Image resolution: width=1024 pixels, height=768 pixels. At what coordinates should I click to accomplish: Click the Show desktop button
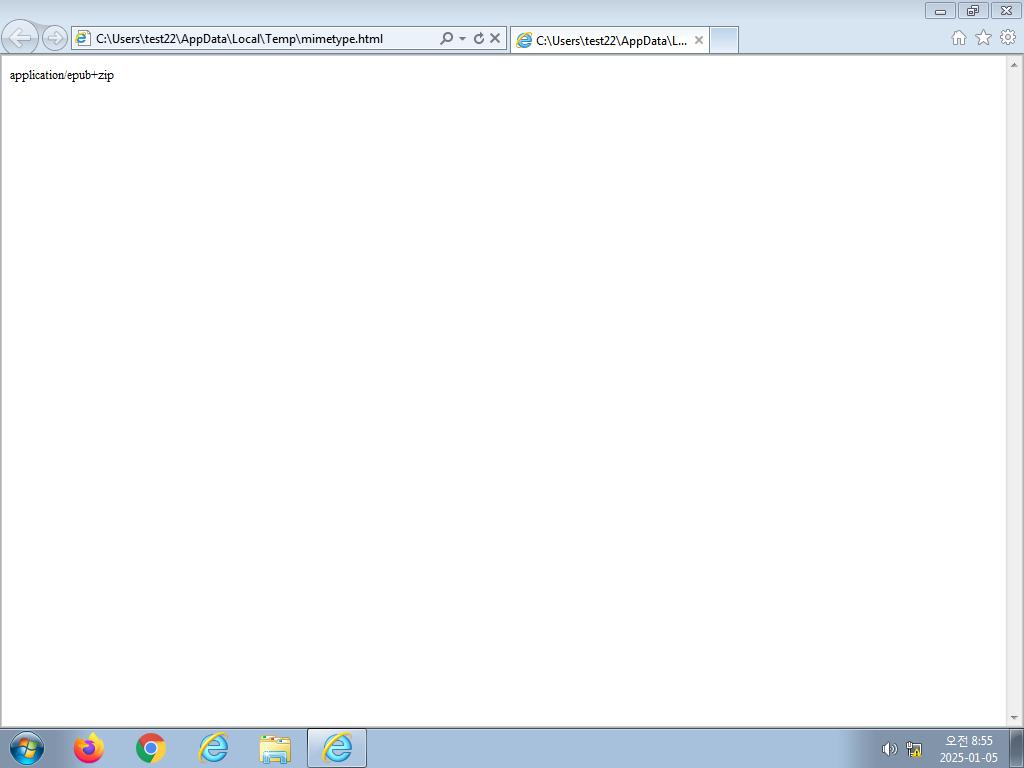pyautogui.click(x=1017, y=748)
